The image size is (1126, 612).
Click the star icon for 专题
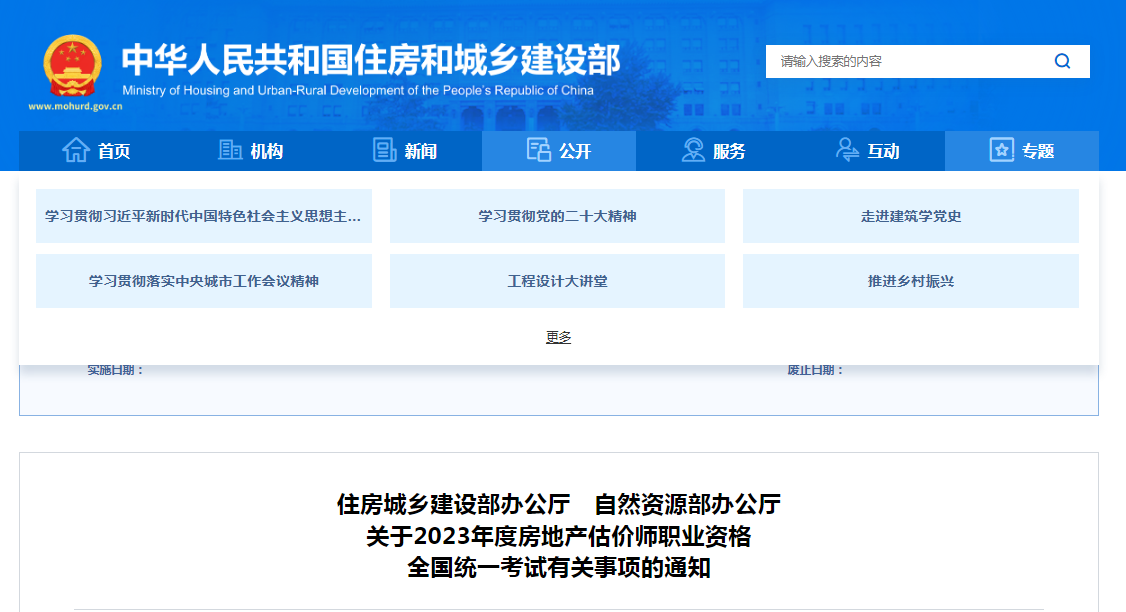click(x=1001, y=151)
